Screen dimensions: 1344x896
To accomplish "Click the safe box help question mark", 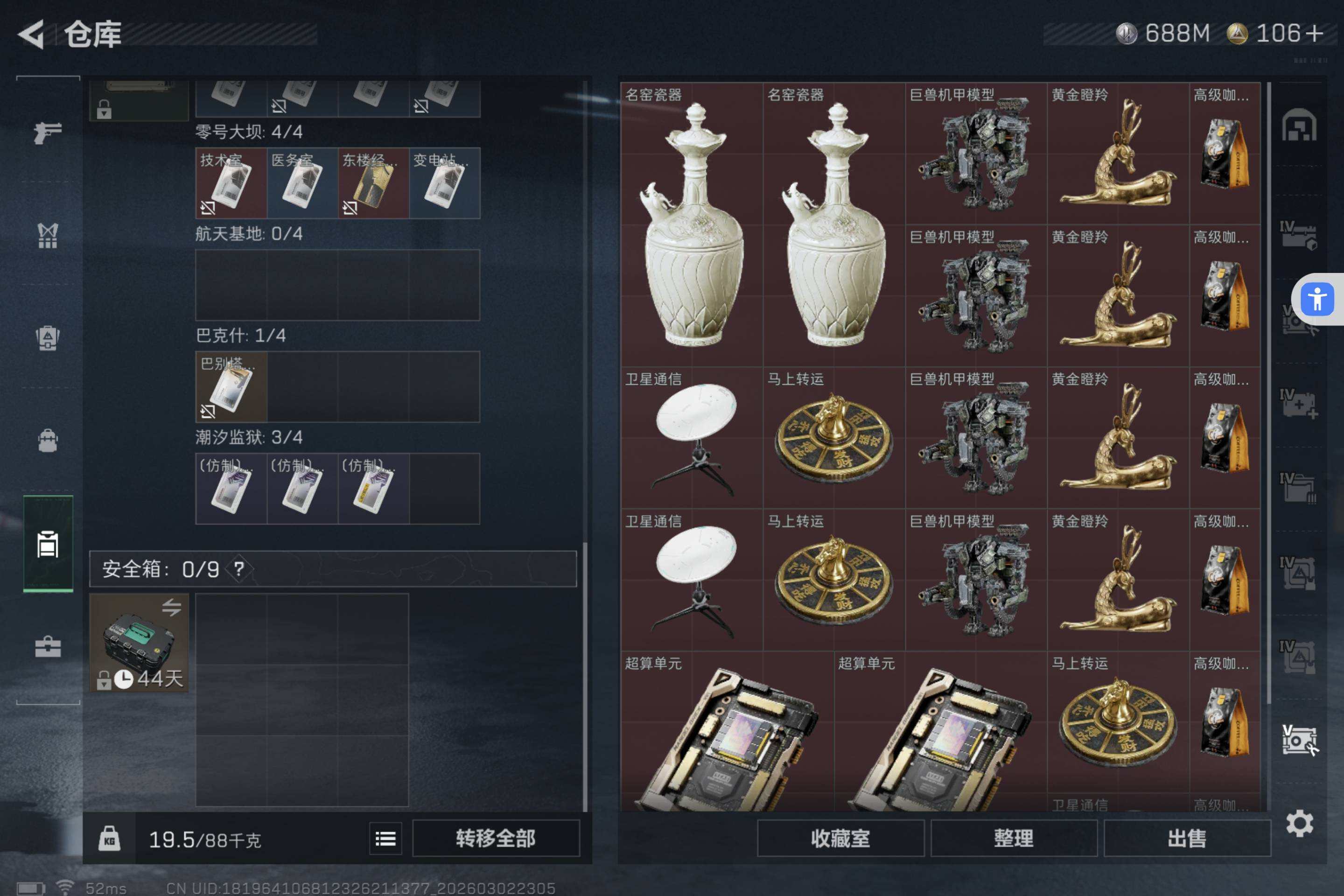I will click(x=239, y=568).
